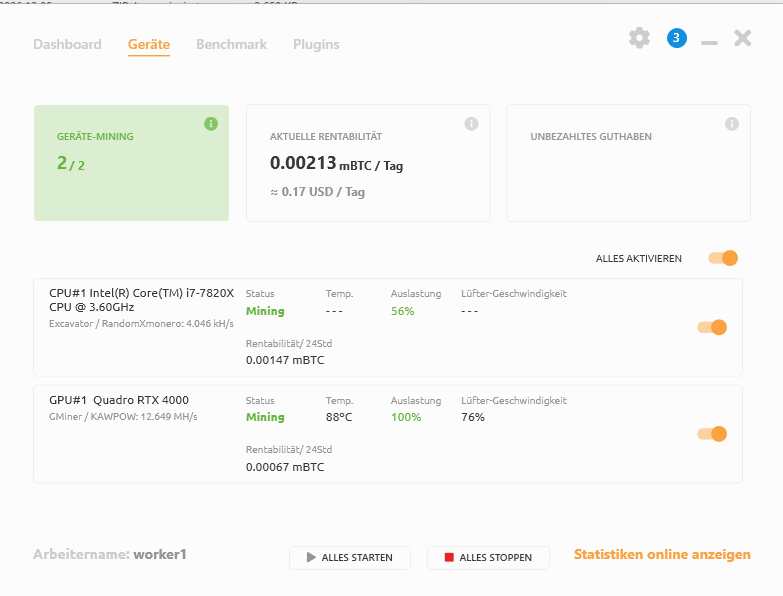Disable GPU#1 Quadro RTX 4000 mining toggle
Screen dimensions: 783x596
point(712,434)
